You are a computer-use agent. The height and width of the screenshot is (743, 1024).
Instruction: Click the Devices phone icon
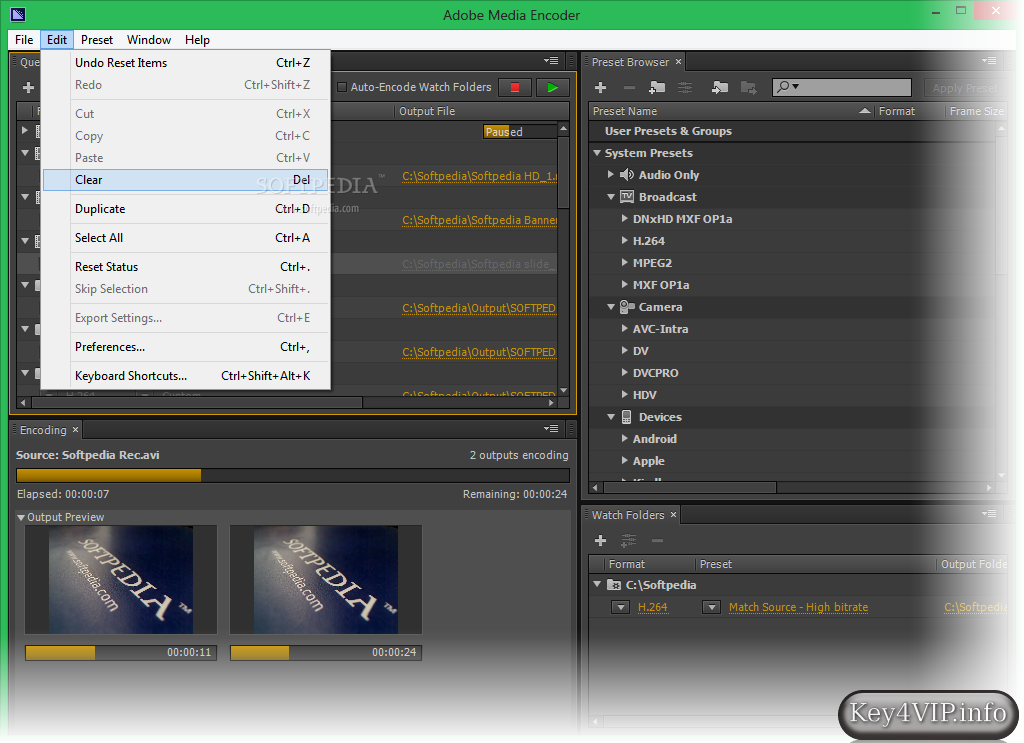coord(626,417)
